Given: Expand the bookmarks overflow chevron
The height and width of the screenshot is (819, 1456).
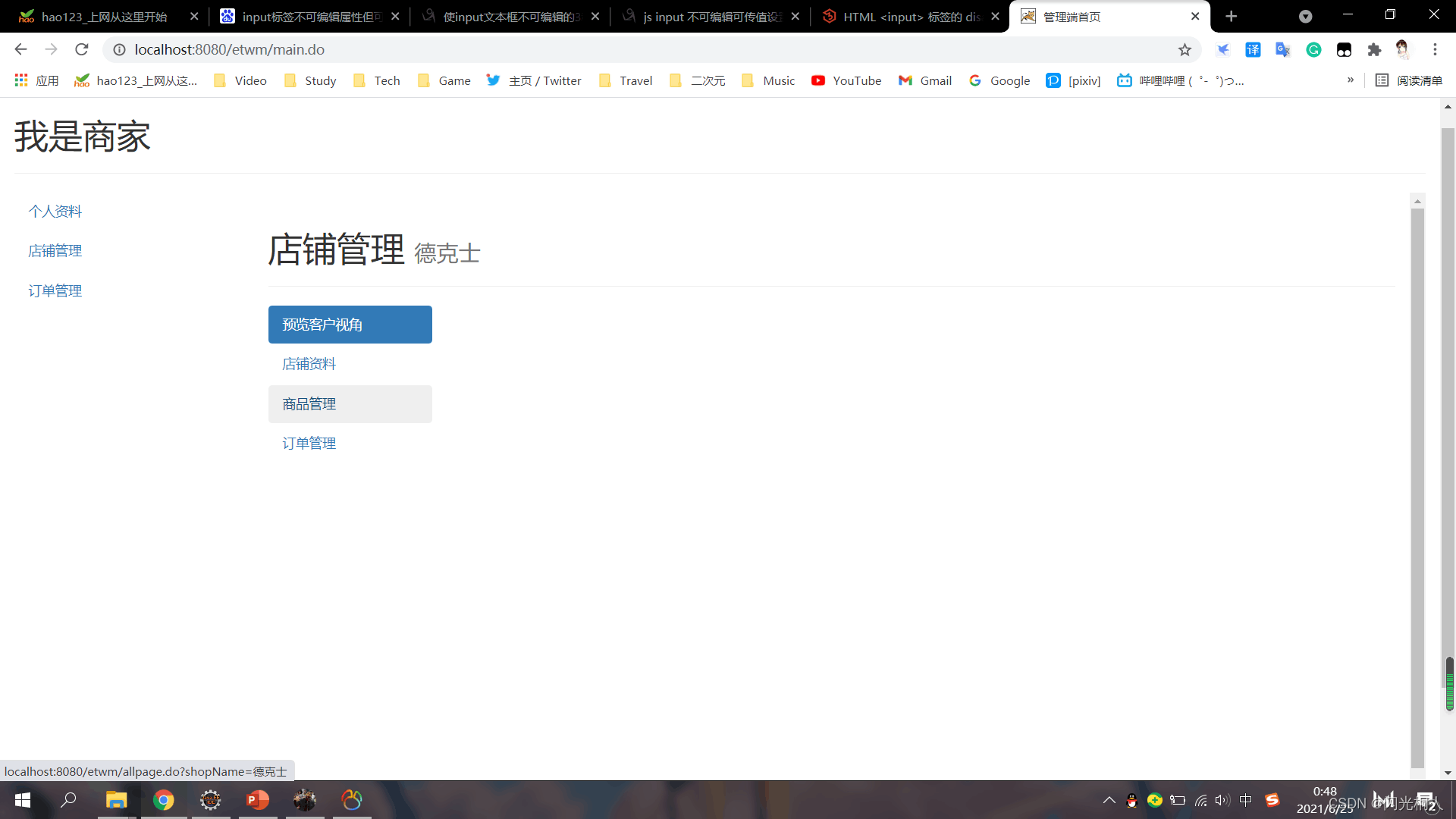Looking at the screenshot, I should [x=1351, y=80].
